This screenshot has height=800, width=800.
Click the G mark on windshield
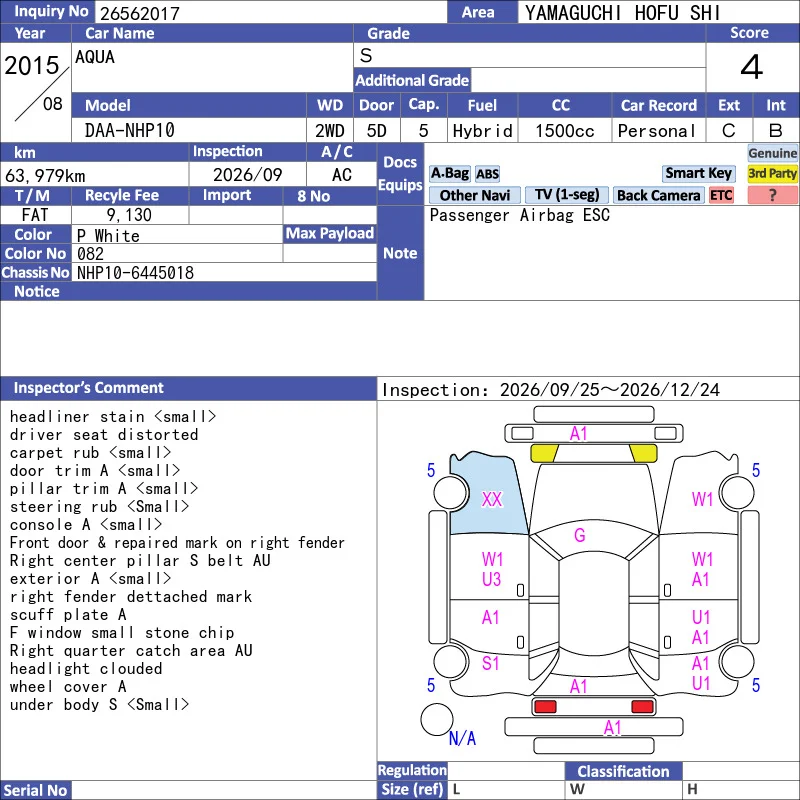pyautogui.click(x=580, y=535)
